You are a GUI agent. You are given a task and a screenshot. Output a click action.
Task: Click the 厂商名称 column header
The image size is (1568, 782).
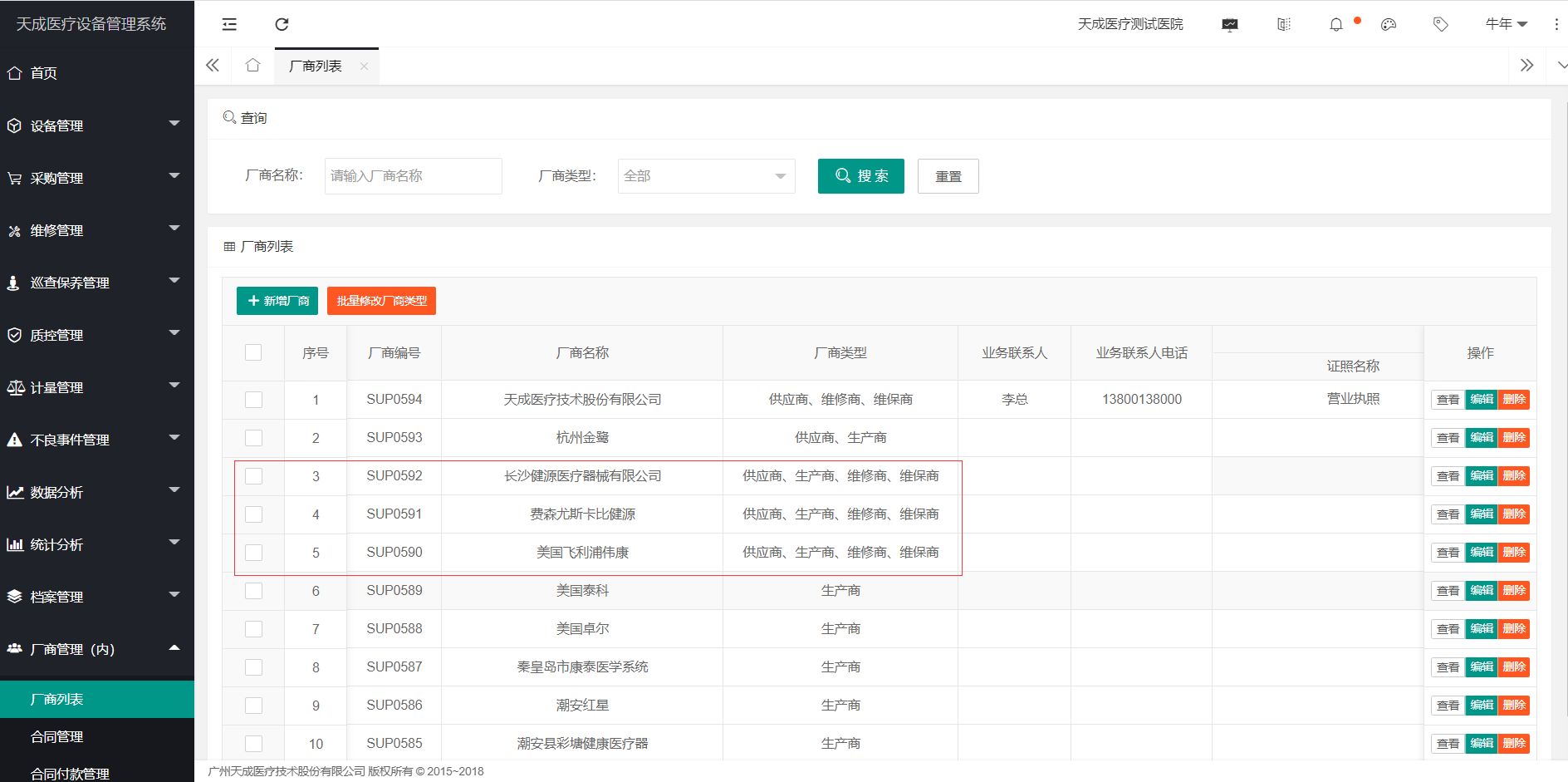[582, 353]
